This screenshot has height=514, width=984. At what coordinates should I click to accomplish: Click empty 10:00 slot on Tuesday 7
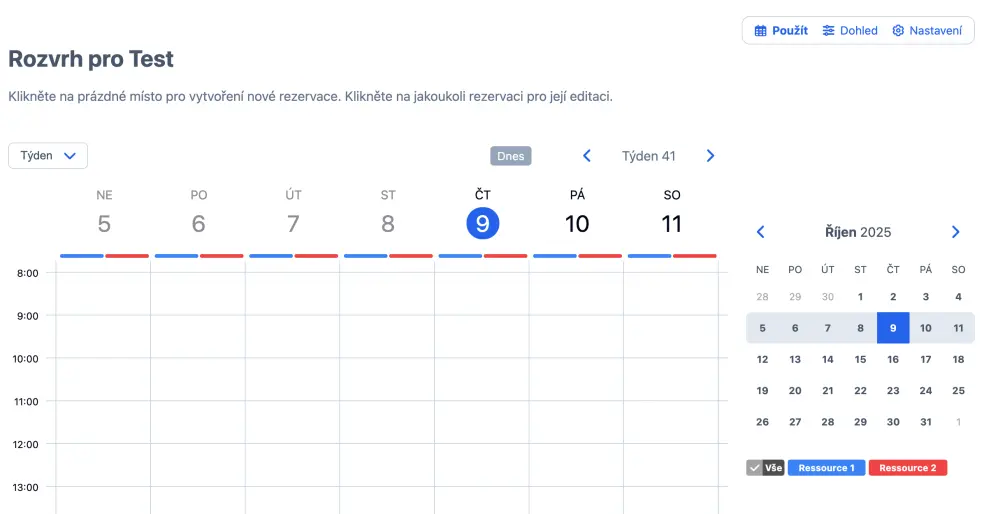pos(292,379)
